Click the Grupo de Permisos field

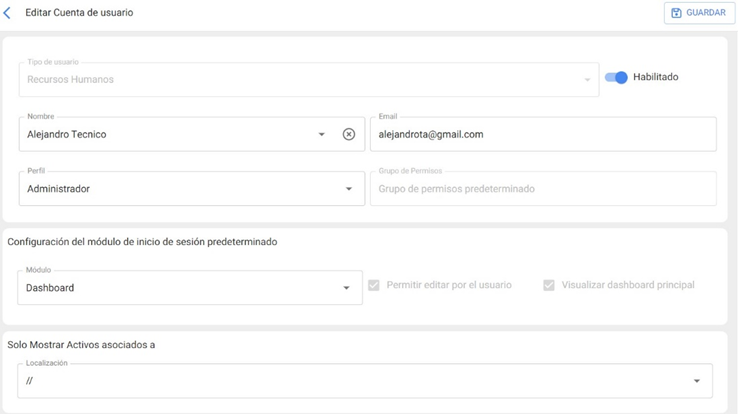click(x=542, y=189)
